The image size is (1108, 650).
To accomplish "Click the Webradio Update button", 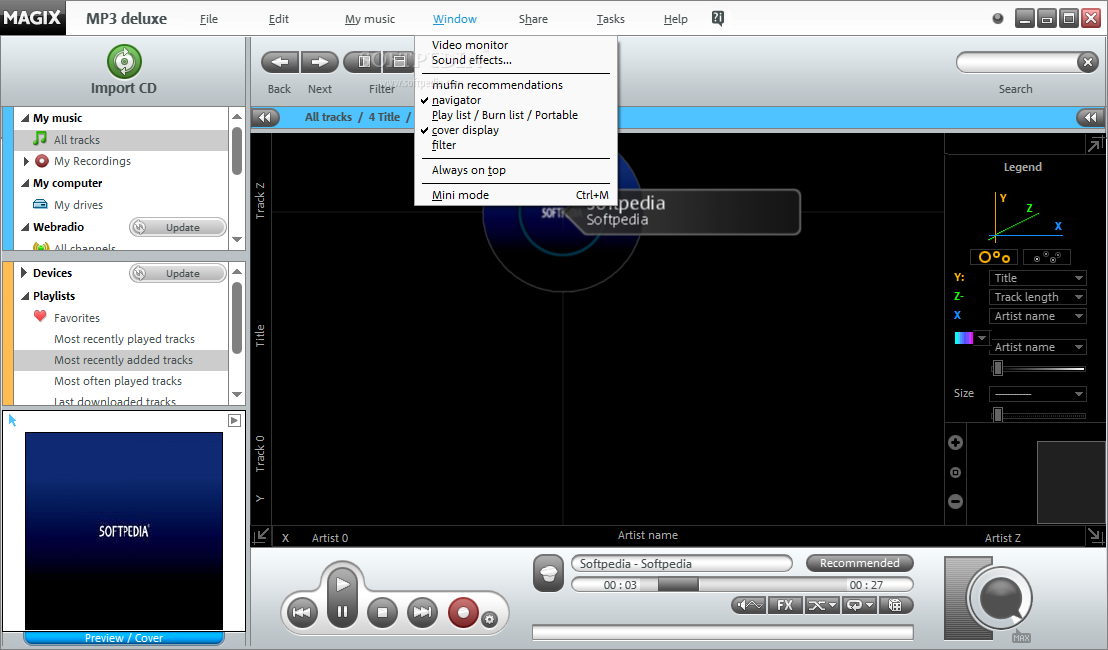I will [177, 228].
